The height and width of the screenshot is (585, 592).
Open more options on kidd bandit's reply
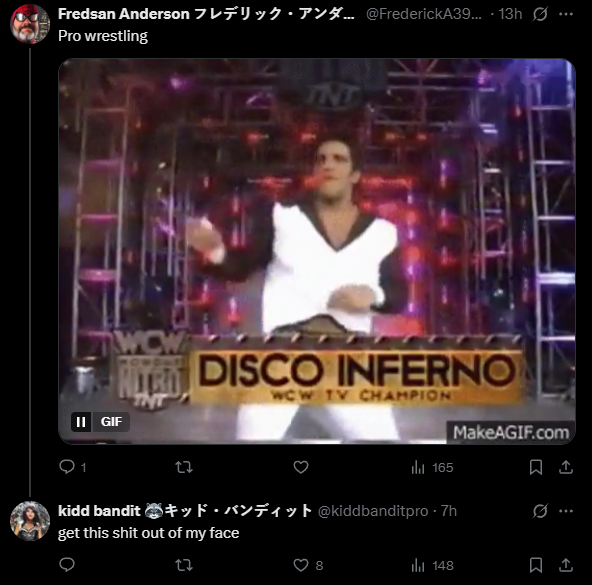point(566,511)
